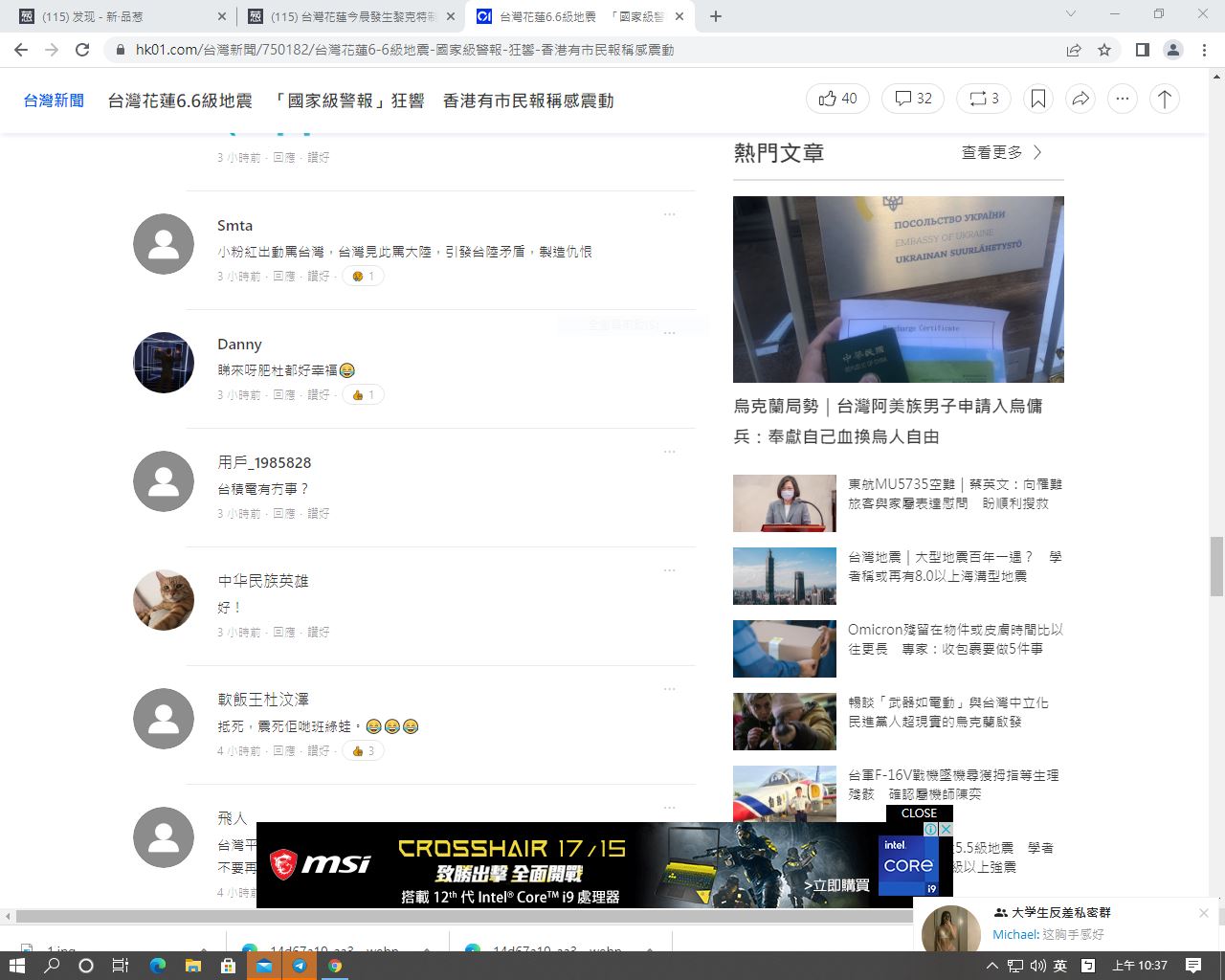Open 中华民族英雄's cat avatar
Screen dimensions: 1225x980
pos(164,600)
